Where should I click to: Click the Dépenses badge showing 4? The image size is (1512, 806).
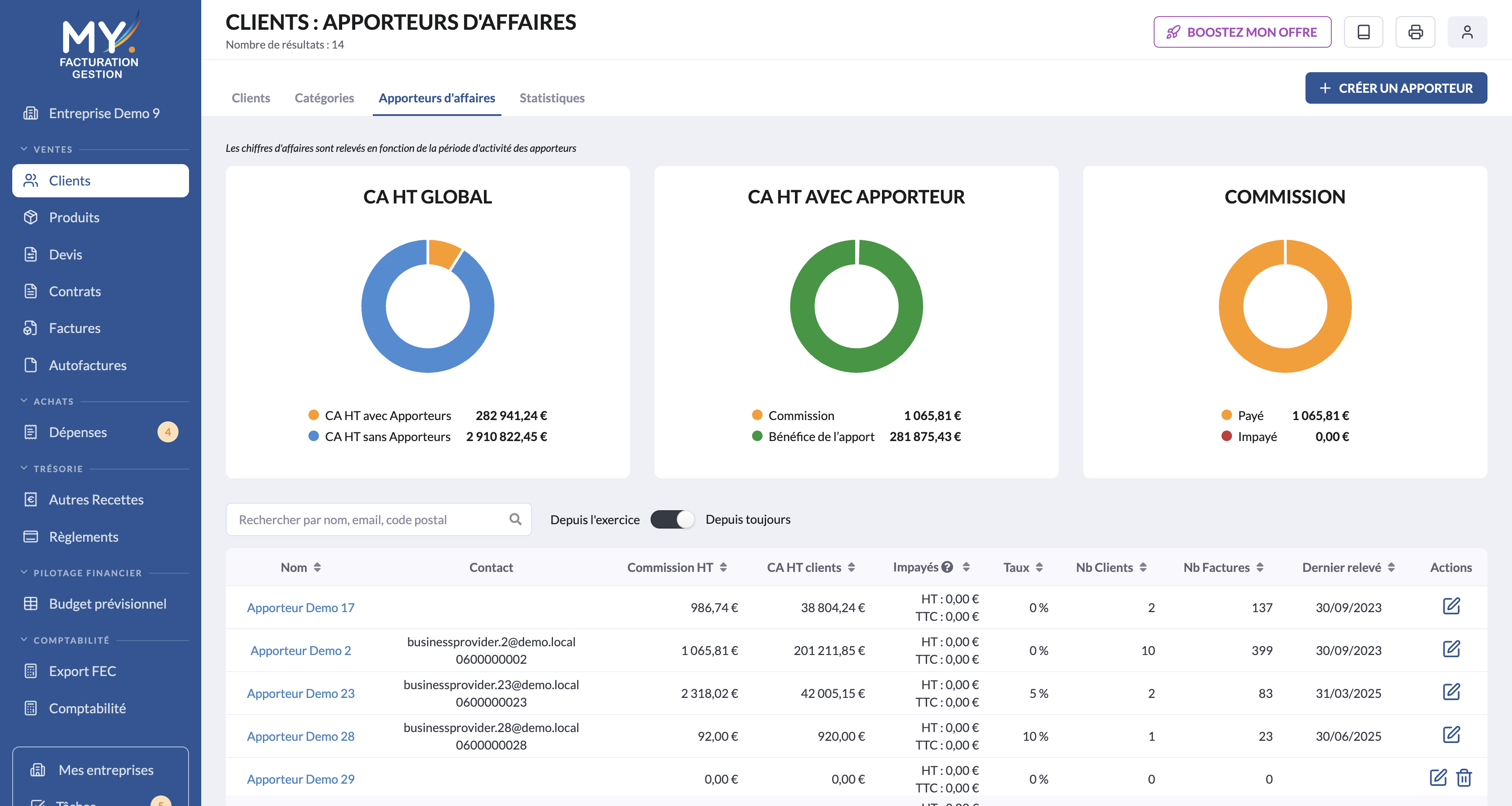tap(168, 432)
